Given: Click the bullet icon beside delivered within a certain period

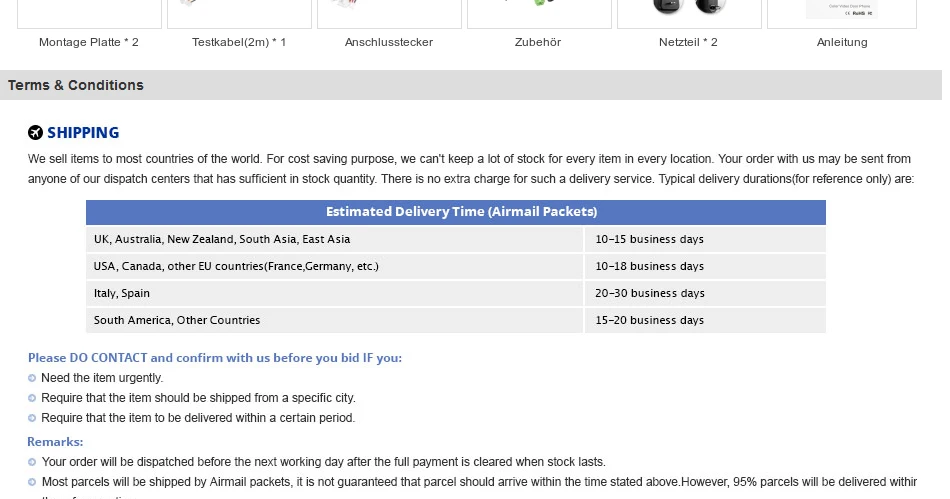Looking at the screenshot, I should 32,418.
